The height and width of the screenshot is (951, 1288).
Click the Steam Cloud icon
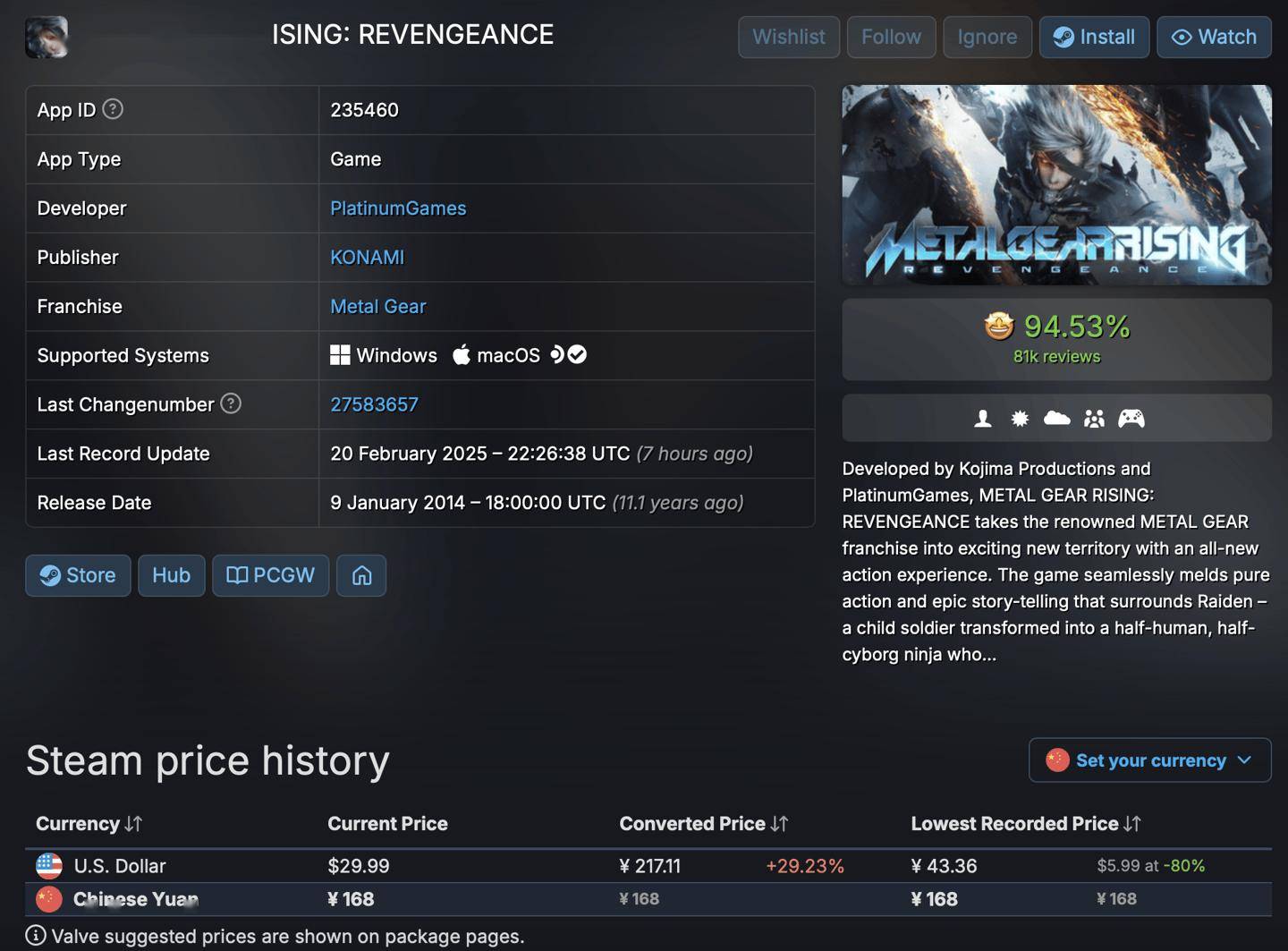1056,418
